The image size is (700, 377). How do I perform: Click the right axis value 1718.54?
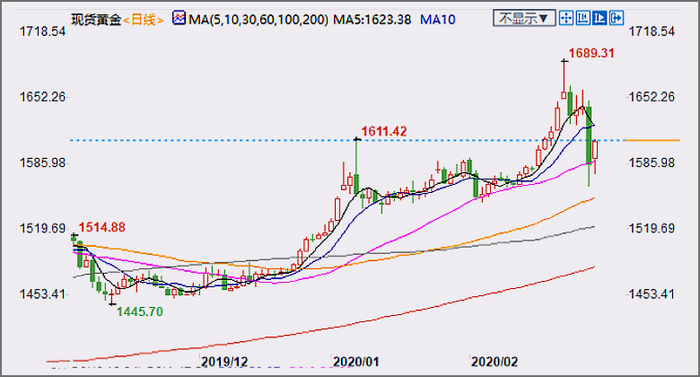click(652, 31)
